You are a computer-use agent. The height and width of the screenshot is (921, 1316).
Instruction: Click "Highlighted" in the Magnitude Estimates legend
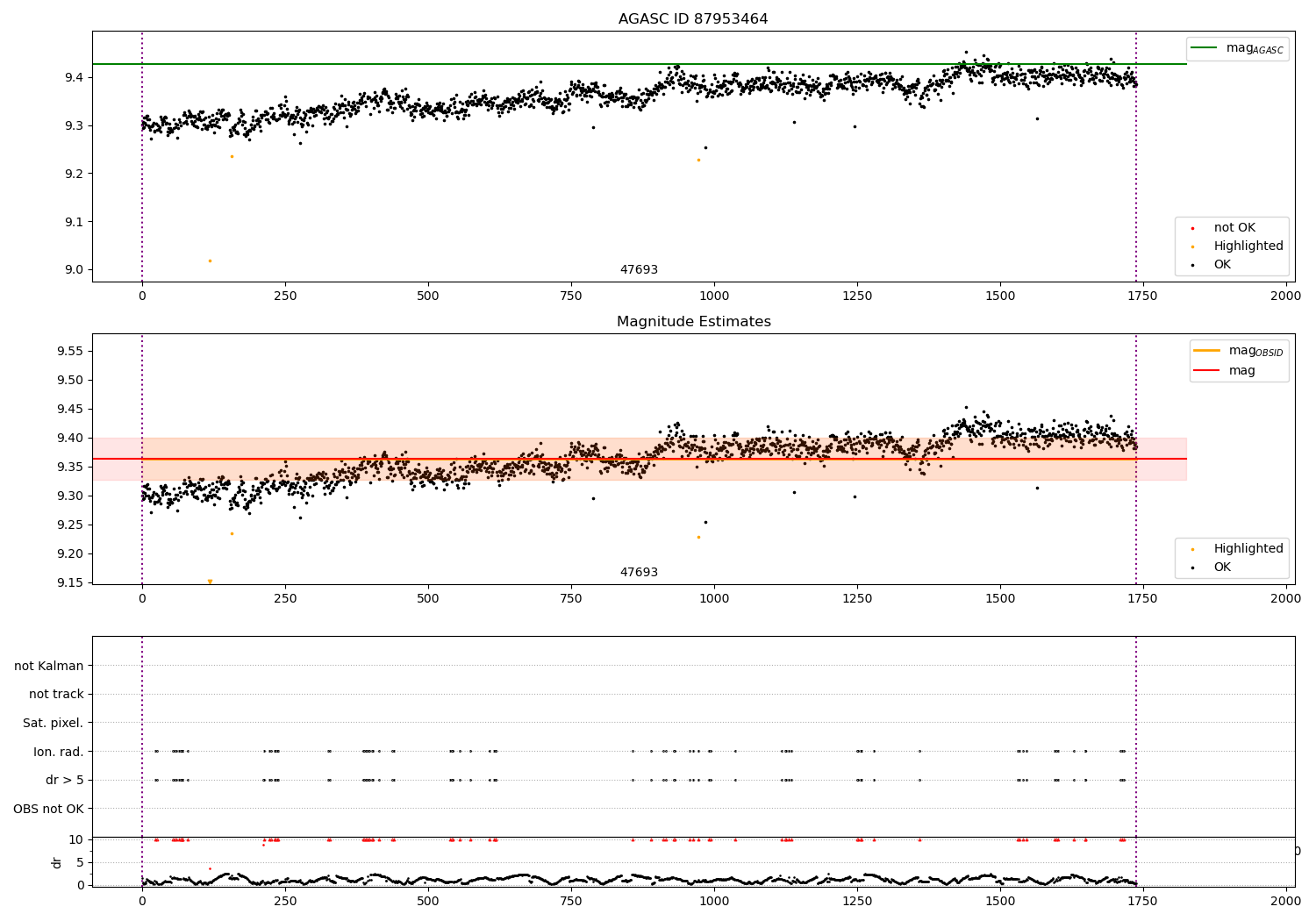[x=1248, y=549]
